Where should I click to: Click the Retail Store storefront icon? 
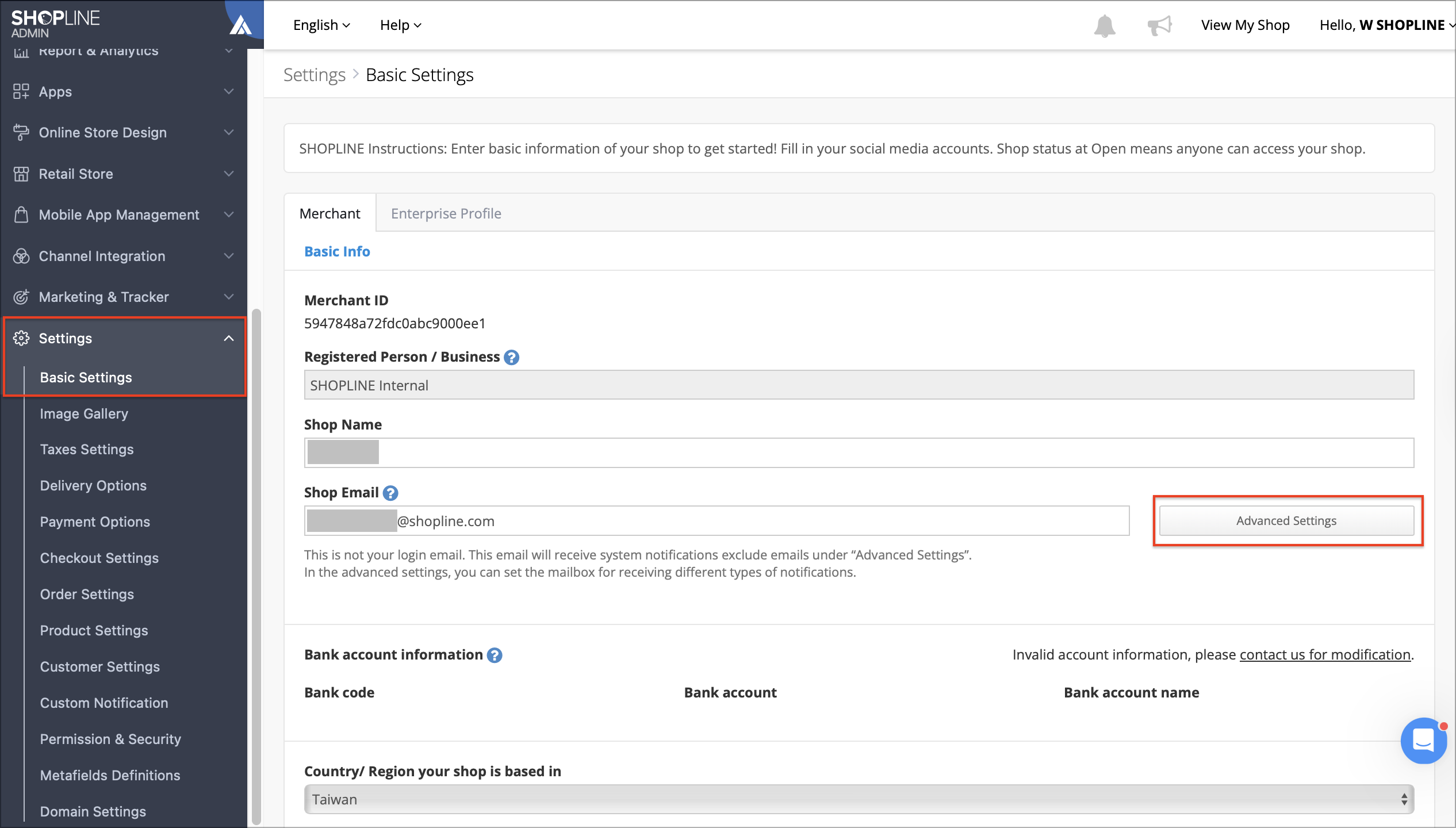21,174
